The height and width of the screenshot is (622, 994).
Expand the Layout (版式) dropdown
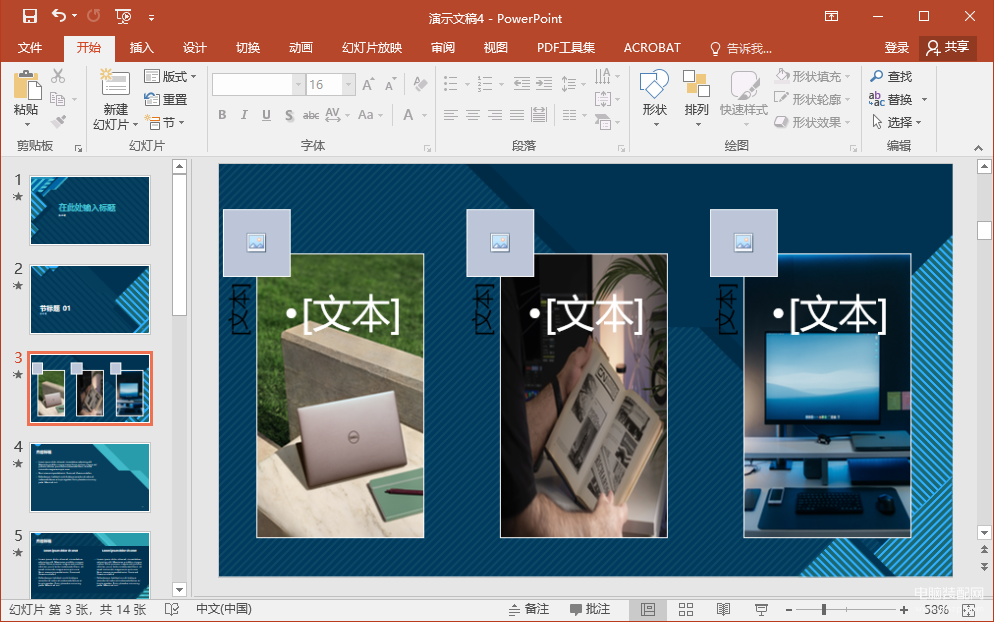[171, 77]
